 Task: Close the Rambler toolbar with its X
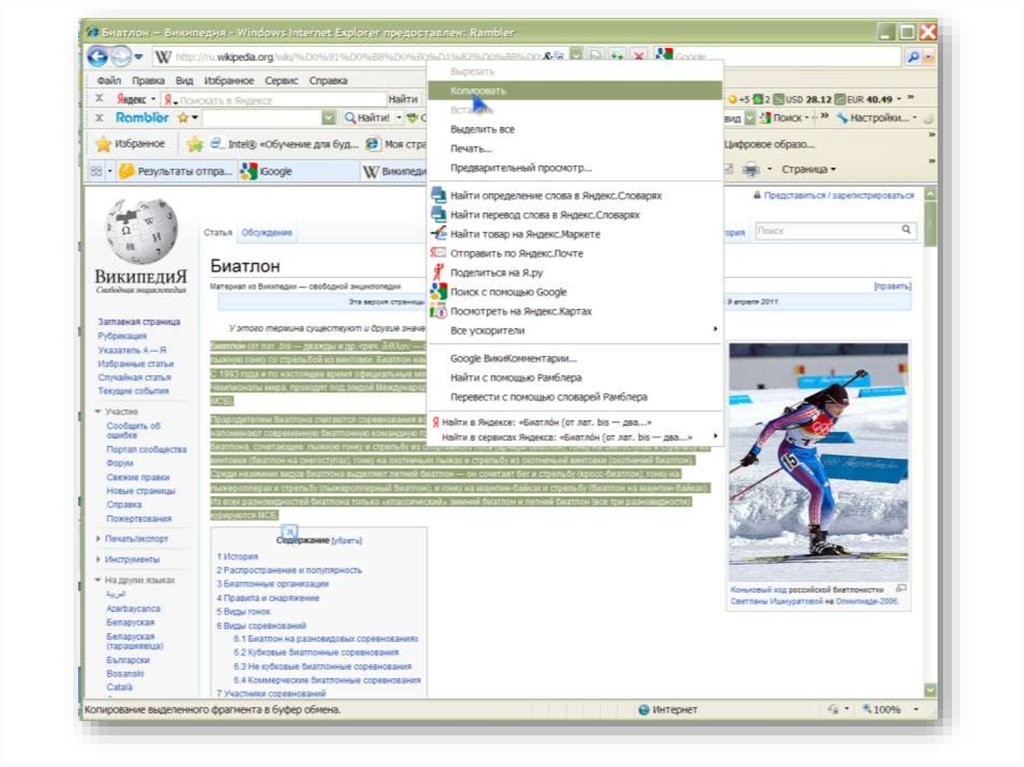click(99, 118)
